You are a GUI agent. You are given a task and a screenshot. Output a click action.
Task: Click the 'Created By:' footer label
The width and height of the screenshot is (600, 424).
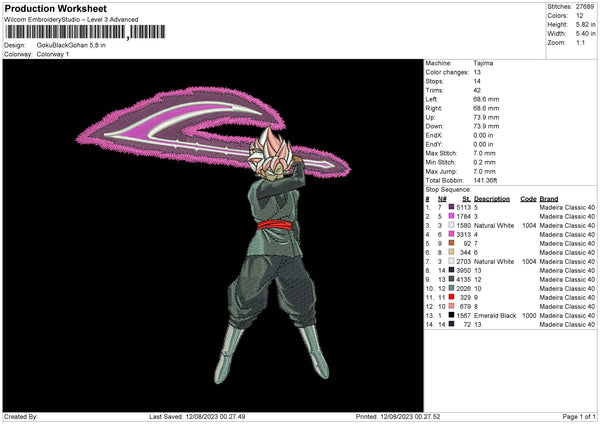21,416
